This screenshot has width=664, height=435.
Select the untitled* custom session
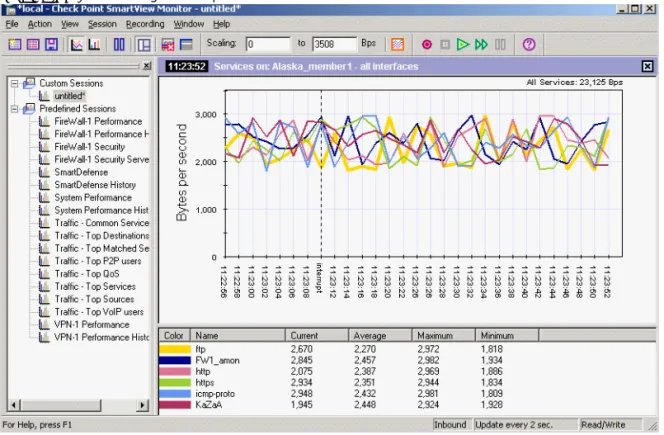click(x=70, y=96)
